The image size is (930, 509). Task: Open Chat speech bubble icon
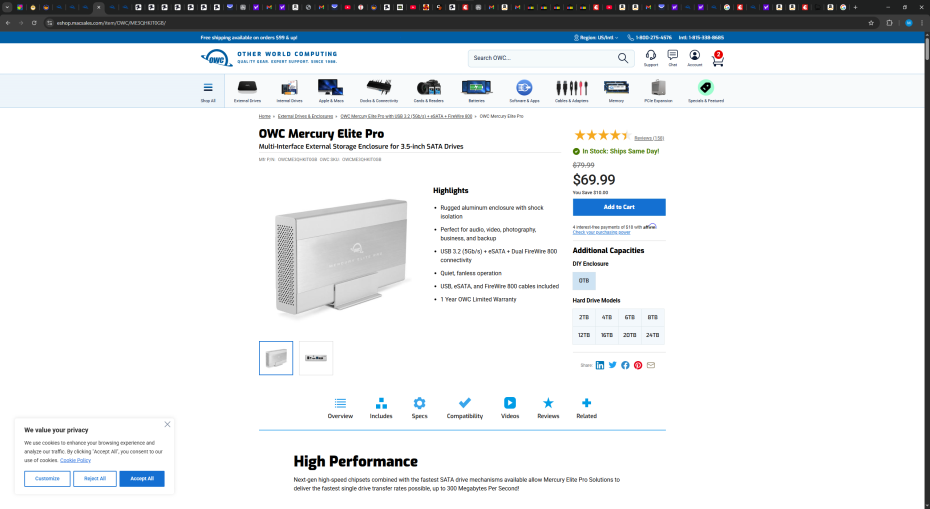673,55
